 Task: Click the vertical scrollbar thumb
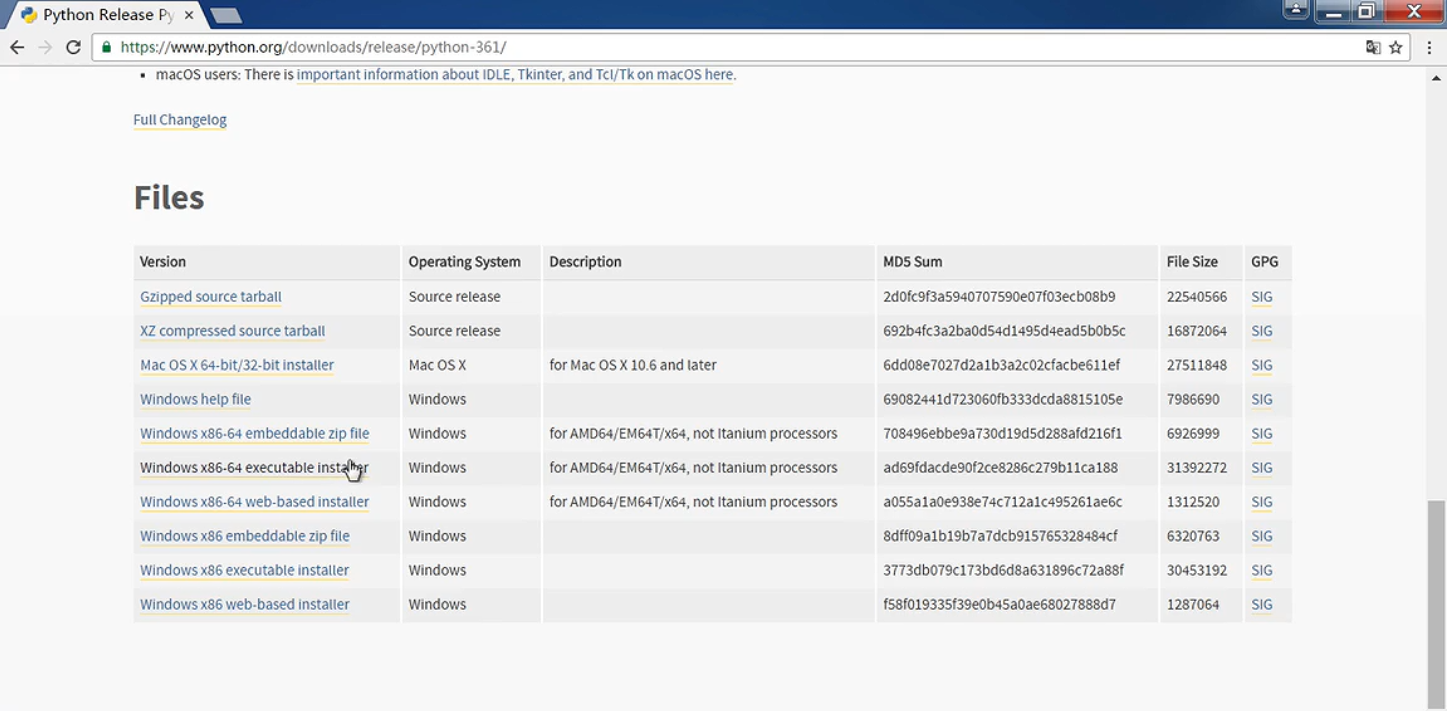tap(1436, 603)
